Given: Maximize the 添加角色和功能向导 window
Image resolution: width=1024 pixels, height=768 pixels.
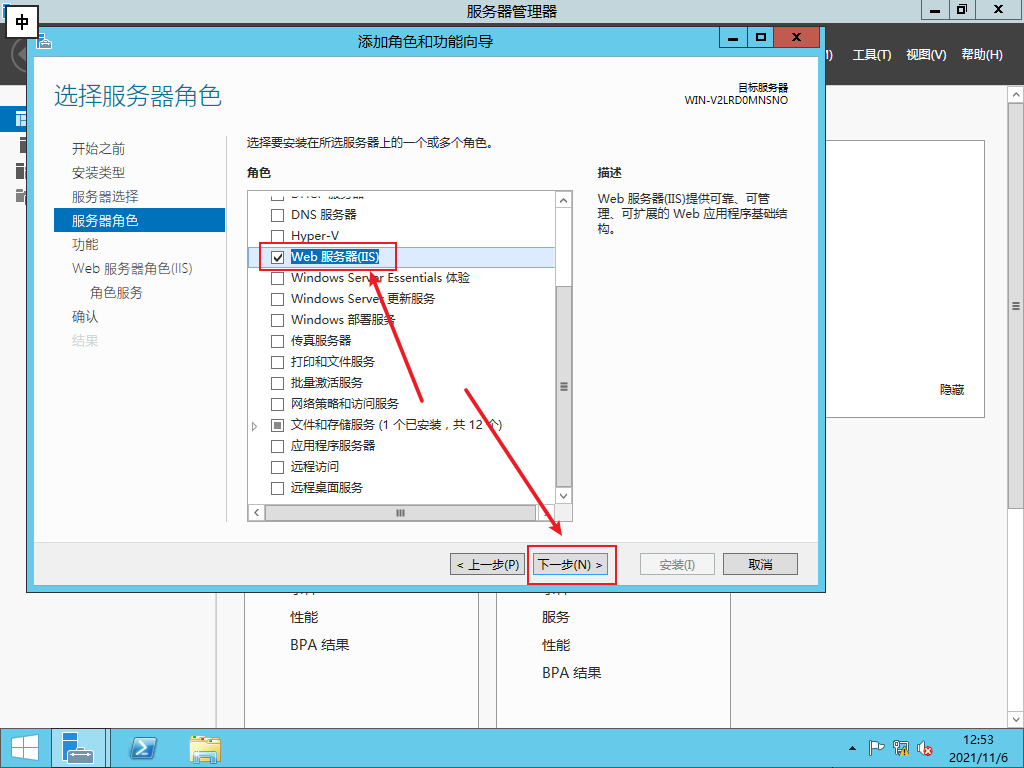Looking at the screenshot, I should 760,38.
